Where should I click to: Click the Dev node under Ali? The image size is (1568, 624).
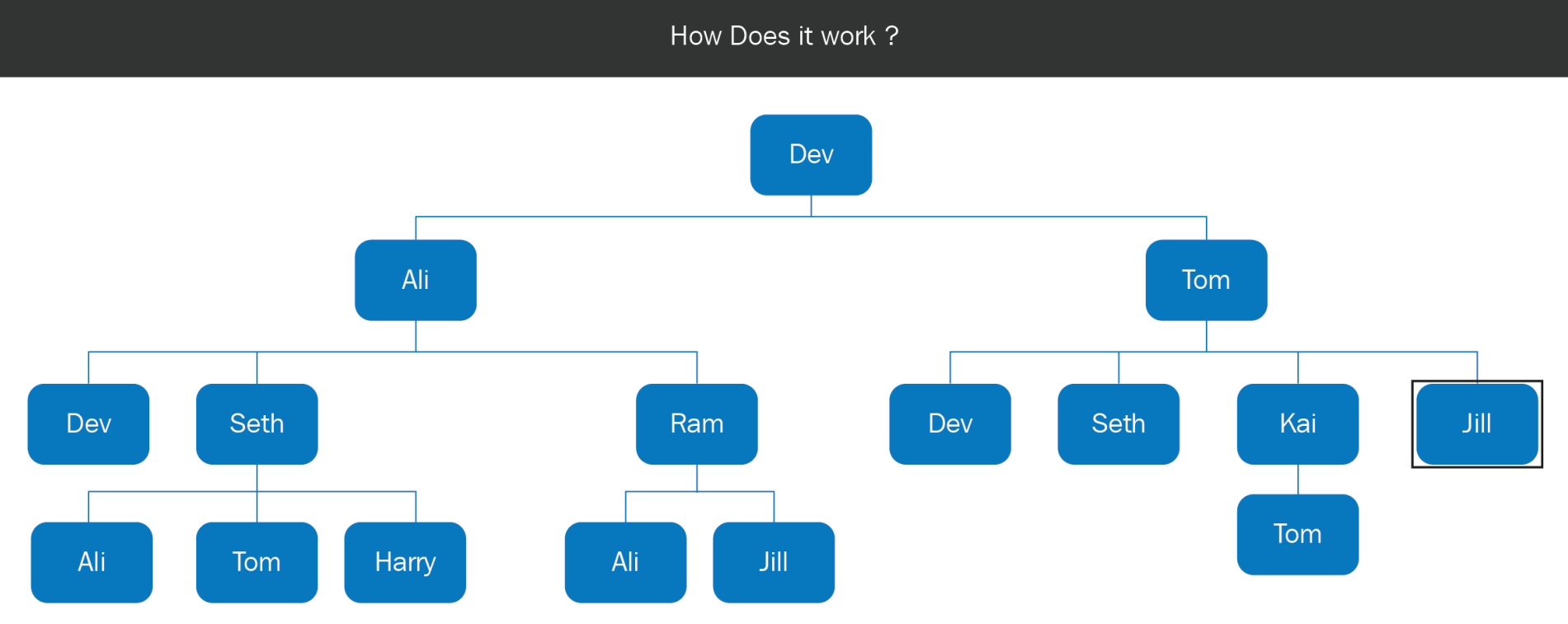88,424
